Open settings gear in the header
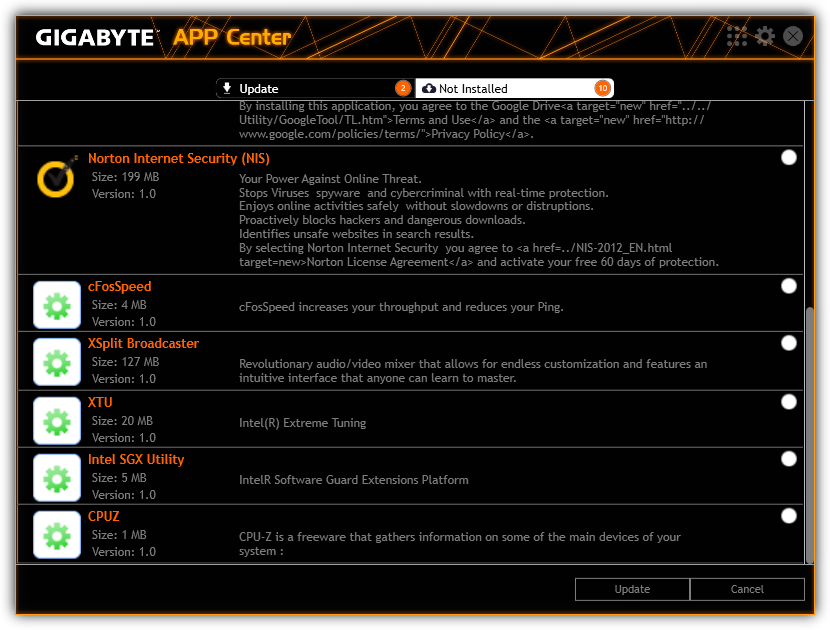The height and width of the screenshot is (630, 830). [765, 37]
